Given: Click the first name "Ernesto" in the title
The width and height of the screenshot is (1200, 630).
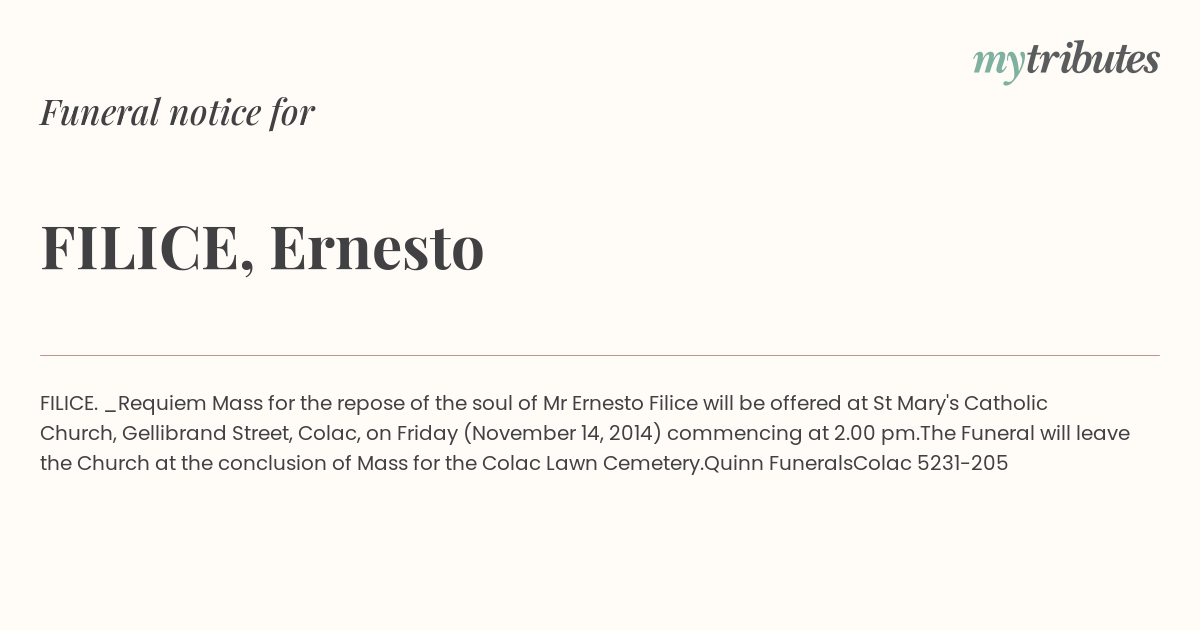Looking at the screenshot, I should (x=377, y=247).
